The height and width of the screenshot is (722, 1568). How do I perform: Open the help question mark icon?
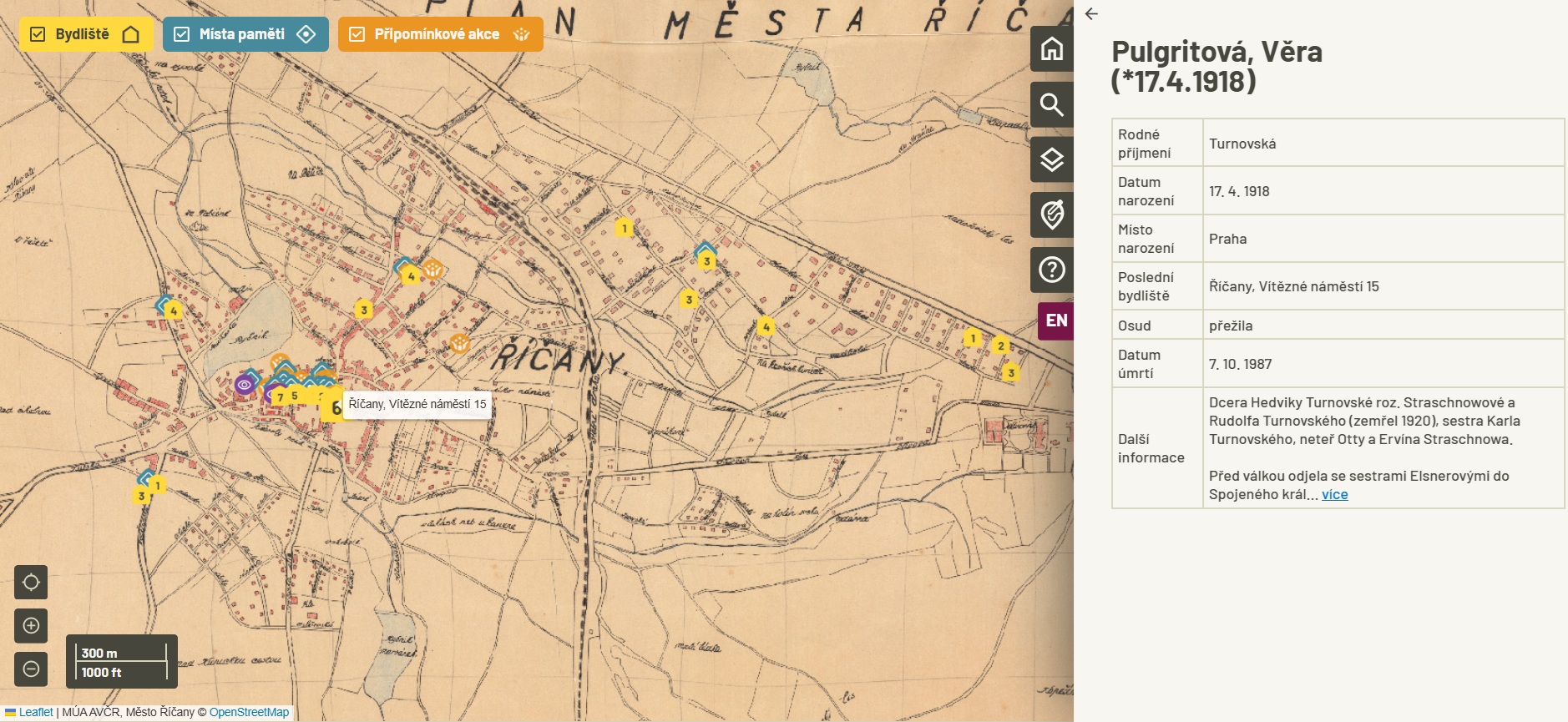(x=1051, y=270)
